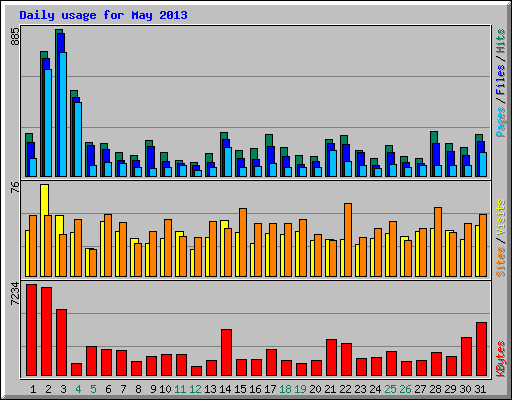This screenshot has height=400, width=512.
Task: Click day label 2 on the x-axis
Action: [48, 389]
